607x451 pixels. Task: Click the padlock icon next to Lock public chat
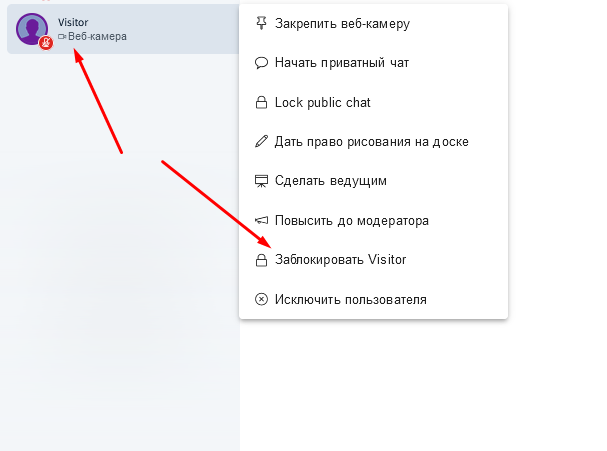[x=262, y=102]
